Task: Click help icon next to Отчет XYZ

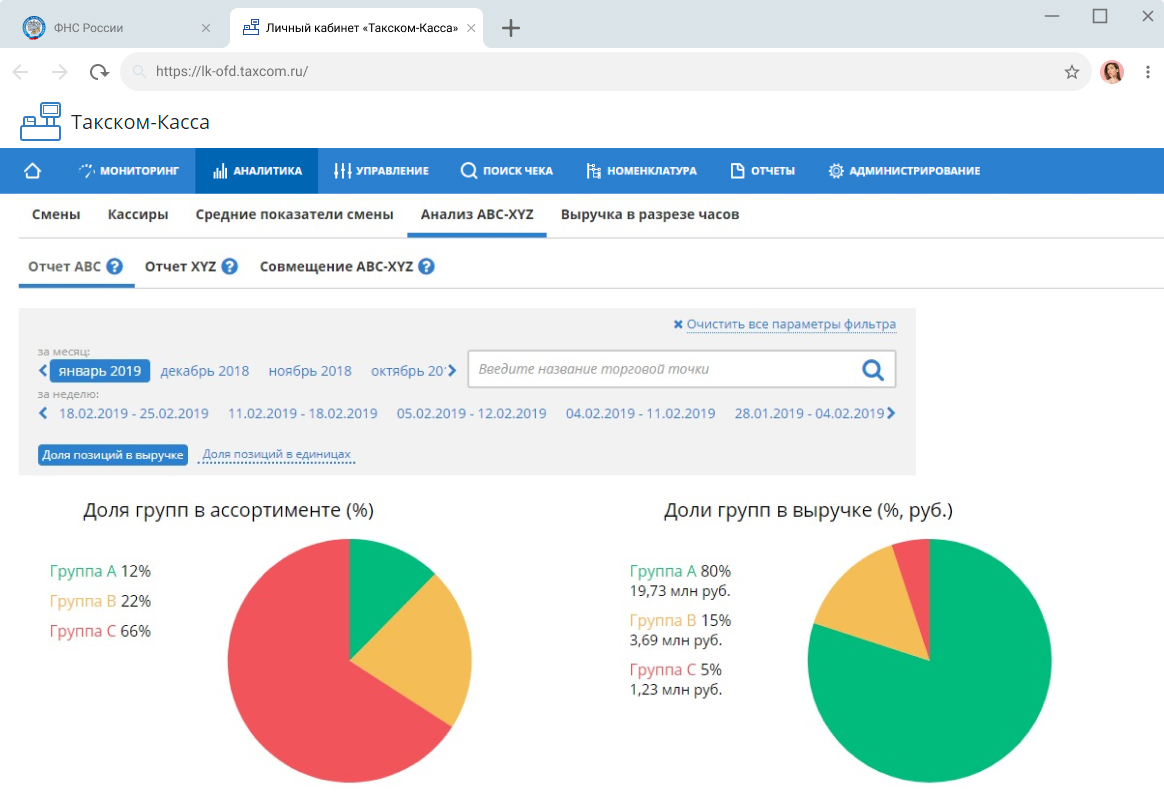Action: pyautogui.click(x=230, y=267)
